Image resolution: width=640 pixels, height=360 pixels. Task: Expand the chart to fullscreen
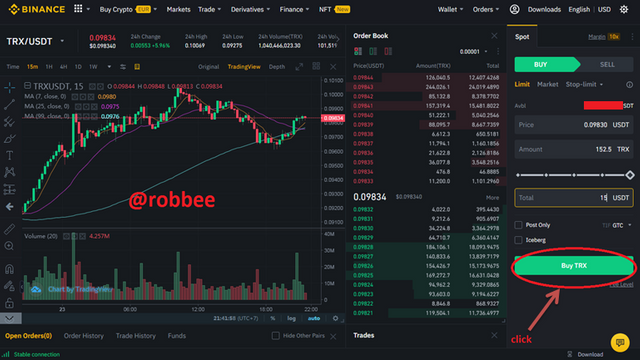pyautogui.click(x=299, y=67)
